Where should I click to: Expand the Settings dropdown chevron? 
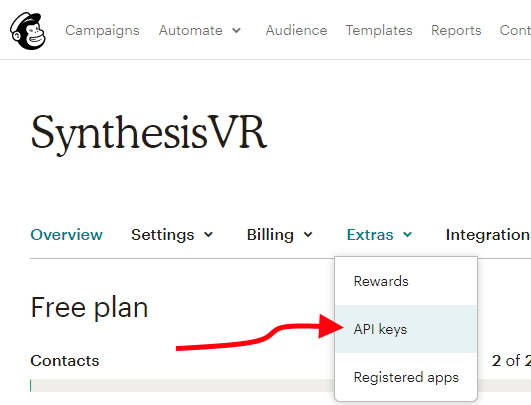pyautogui.click(x=209, y=235)
